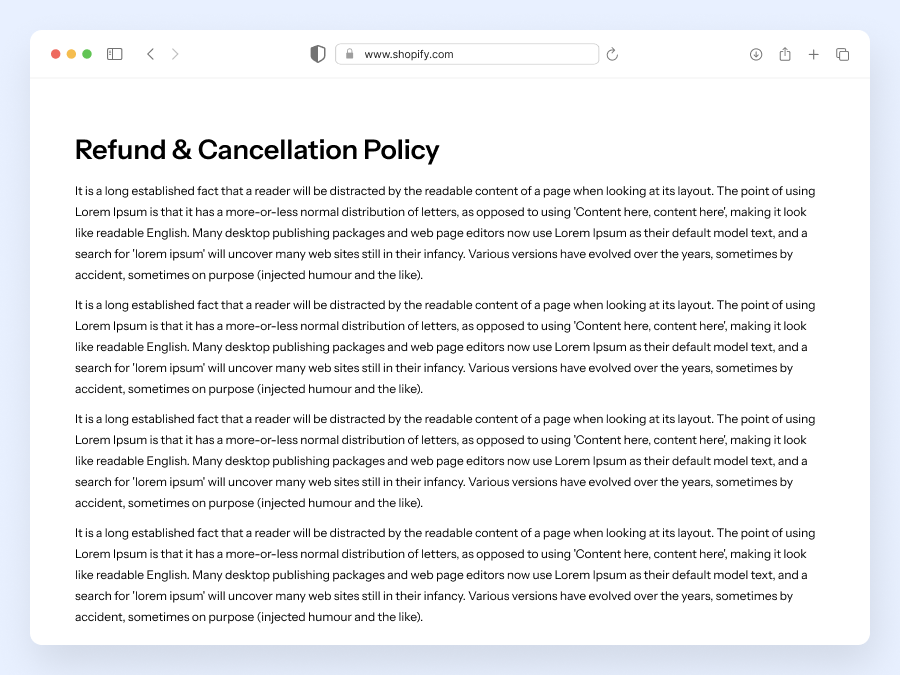Click the green full-screen window button

(x=87, y=54)
